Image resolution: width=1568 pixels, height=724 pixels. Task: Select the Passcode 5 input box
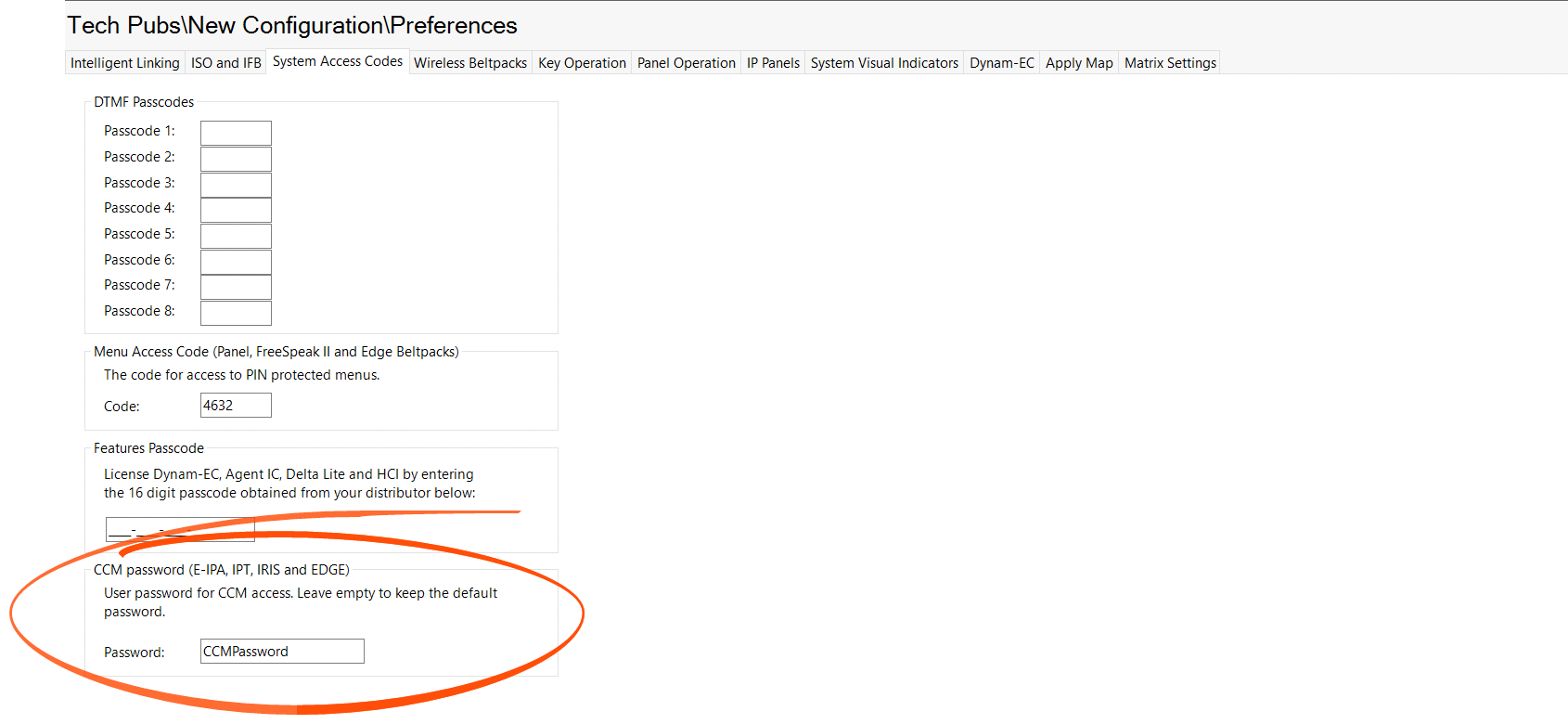point(236,236)
